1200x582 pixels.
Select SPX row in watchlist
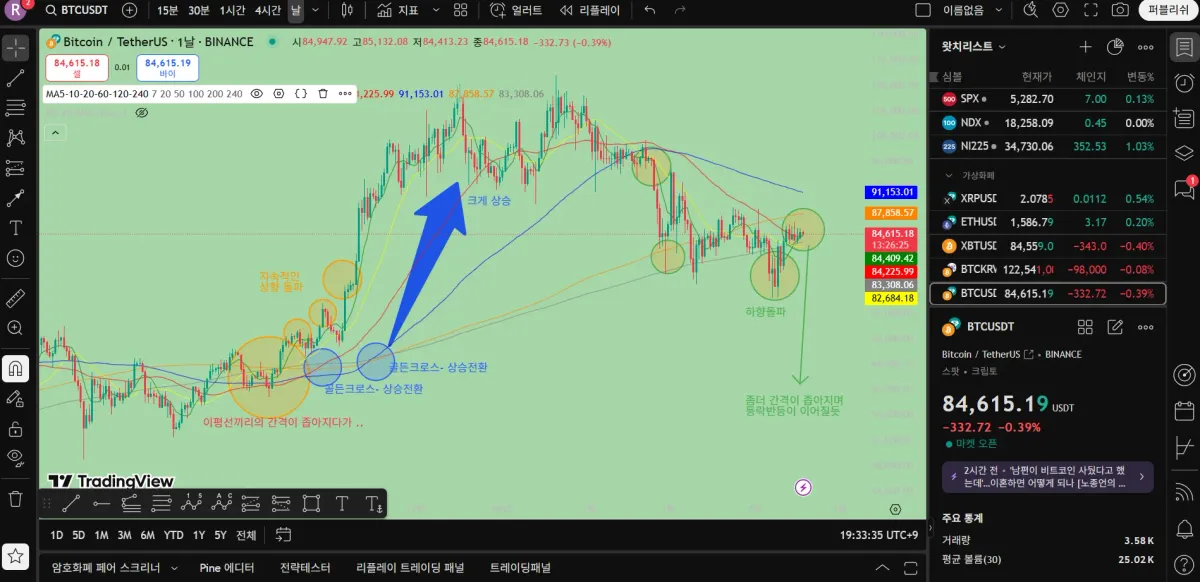[1048, 99]
